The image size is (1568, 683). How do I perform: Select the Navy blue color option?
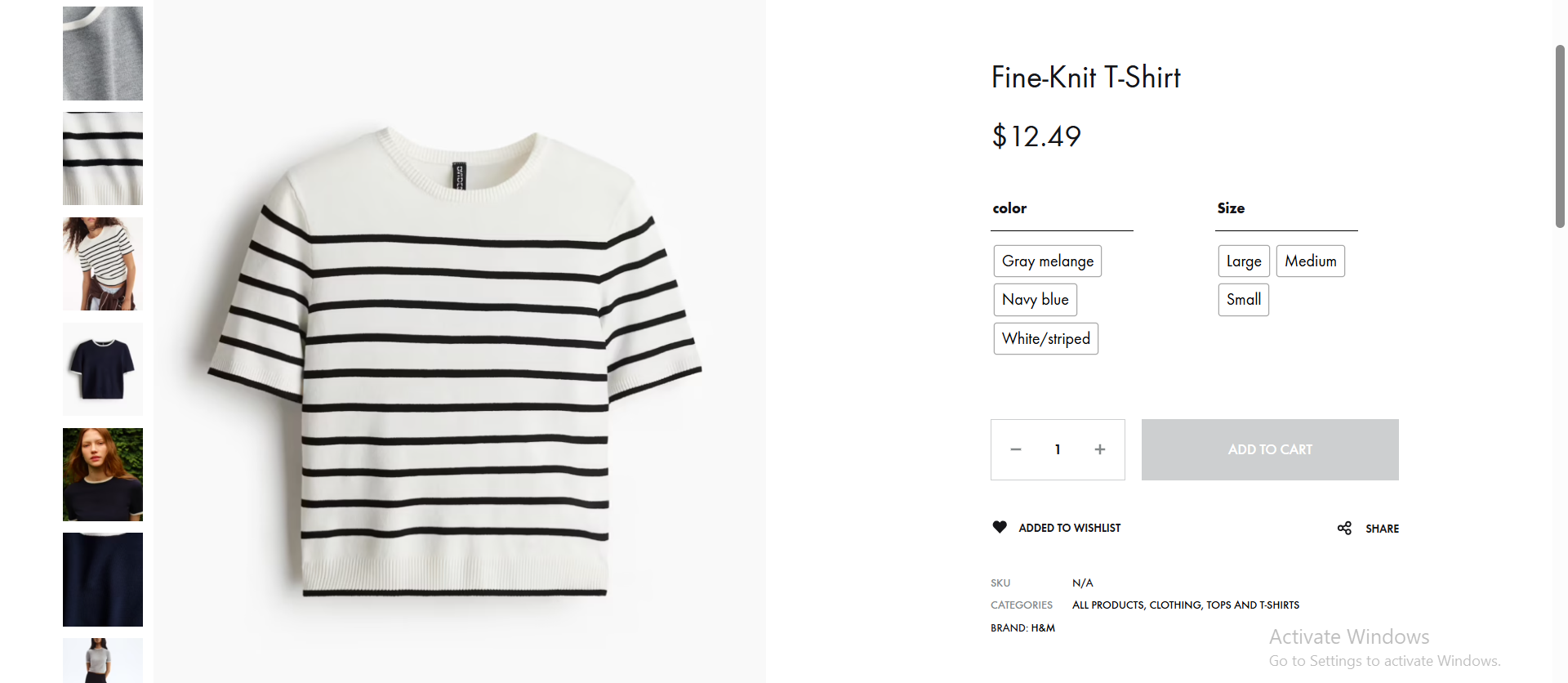[1035, 300]
